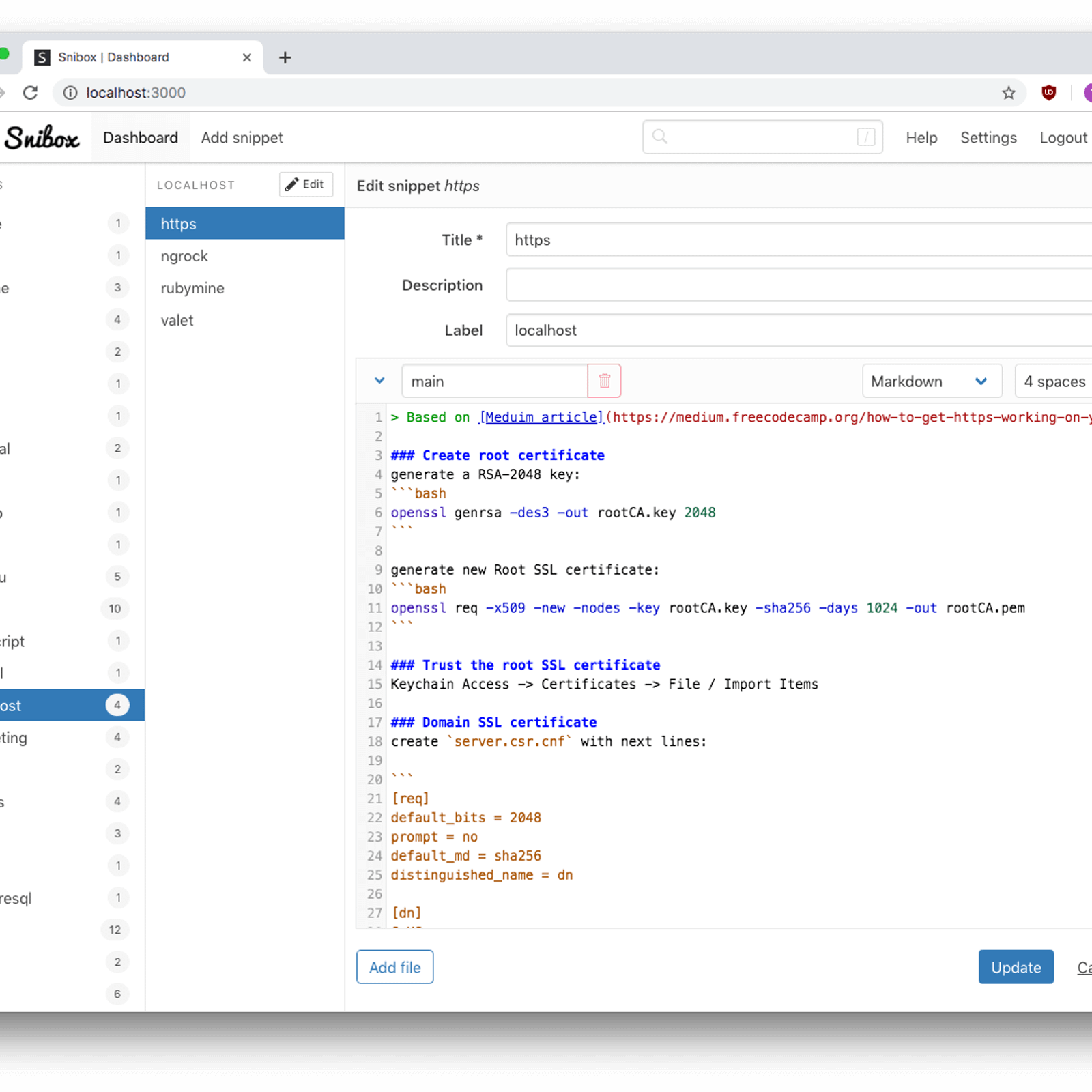This screenshot has height=1092, width=1092.
Task: Click the Edit button beside LOCALHOST
Action: click(306, 184)
